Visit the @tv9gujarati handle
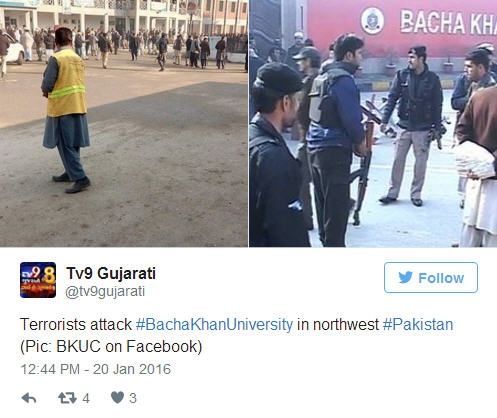The width and height of the screenshot is (497, 418). 105,291
